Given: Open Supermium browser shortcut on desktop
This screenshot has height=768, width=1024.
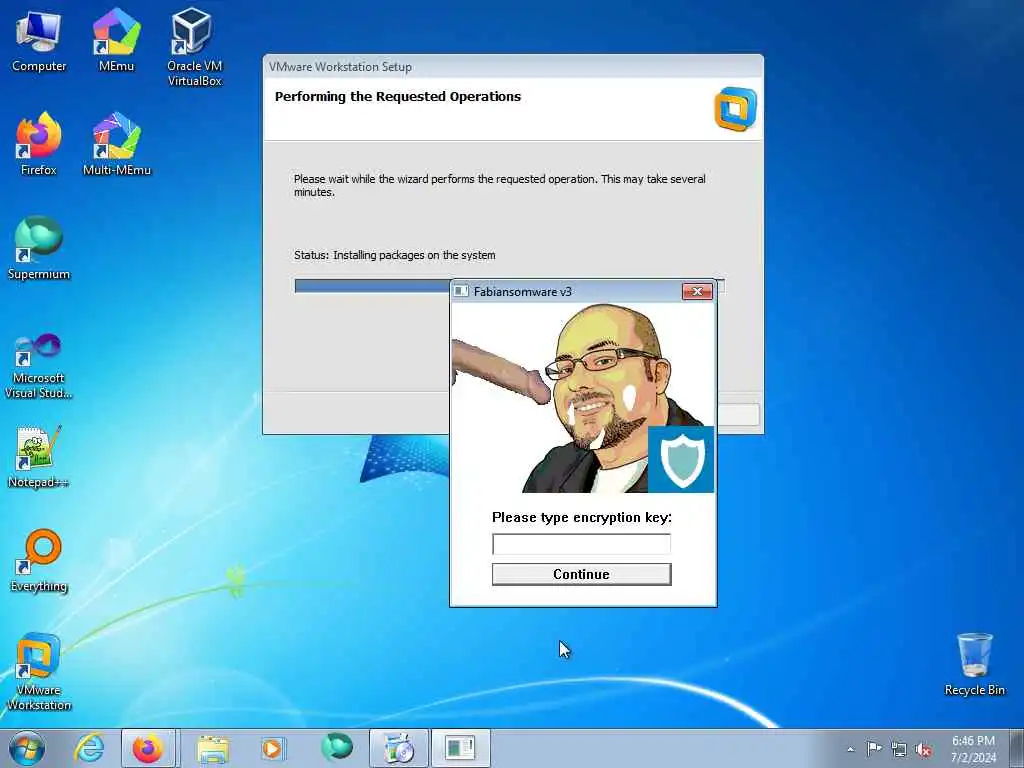Looking at the screenshot, I should (x=39, y=248).
